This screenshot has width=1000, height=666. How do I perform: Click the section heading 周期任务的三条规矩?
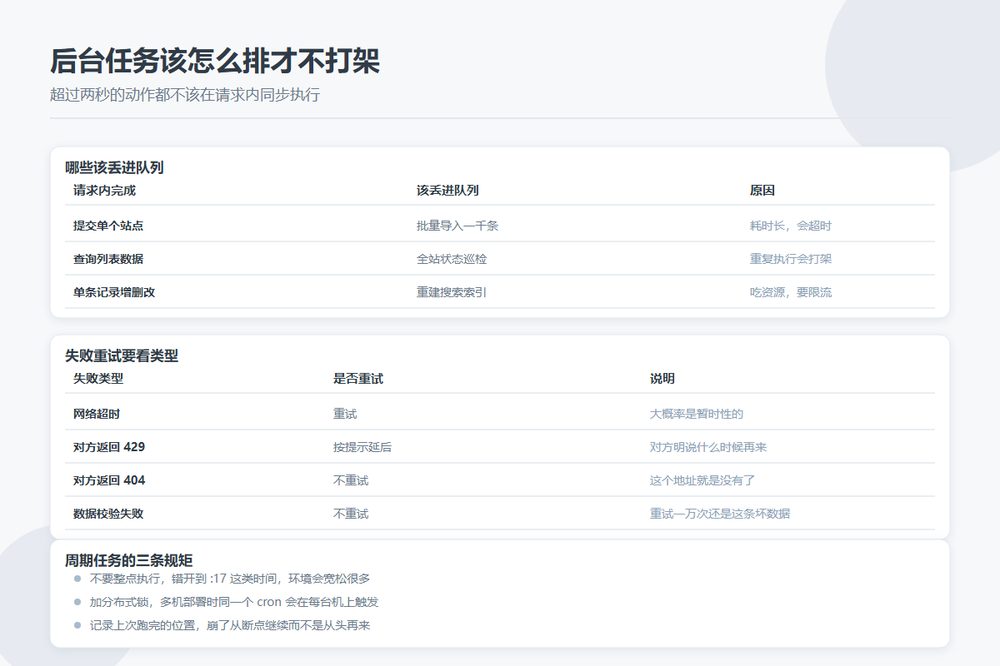pos(129,560)
